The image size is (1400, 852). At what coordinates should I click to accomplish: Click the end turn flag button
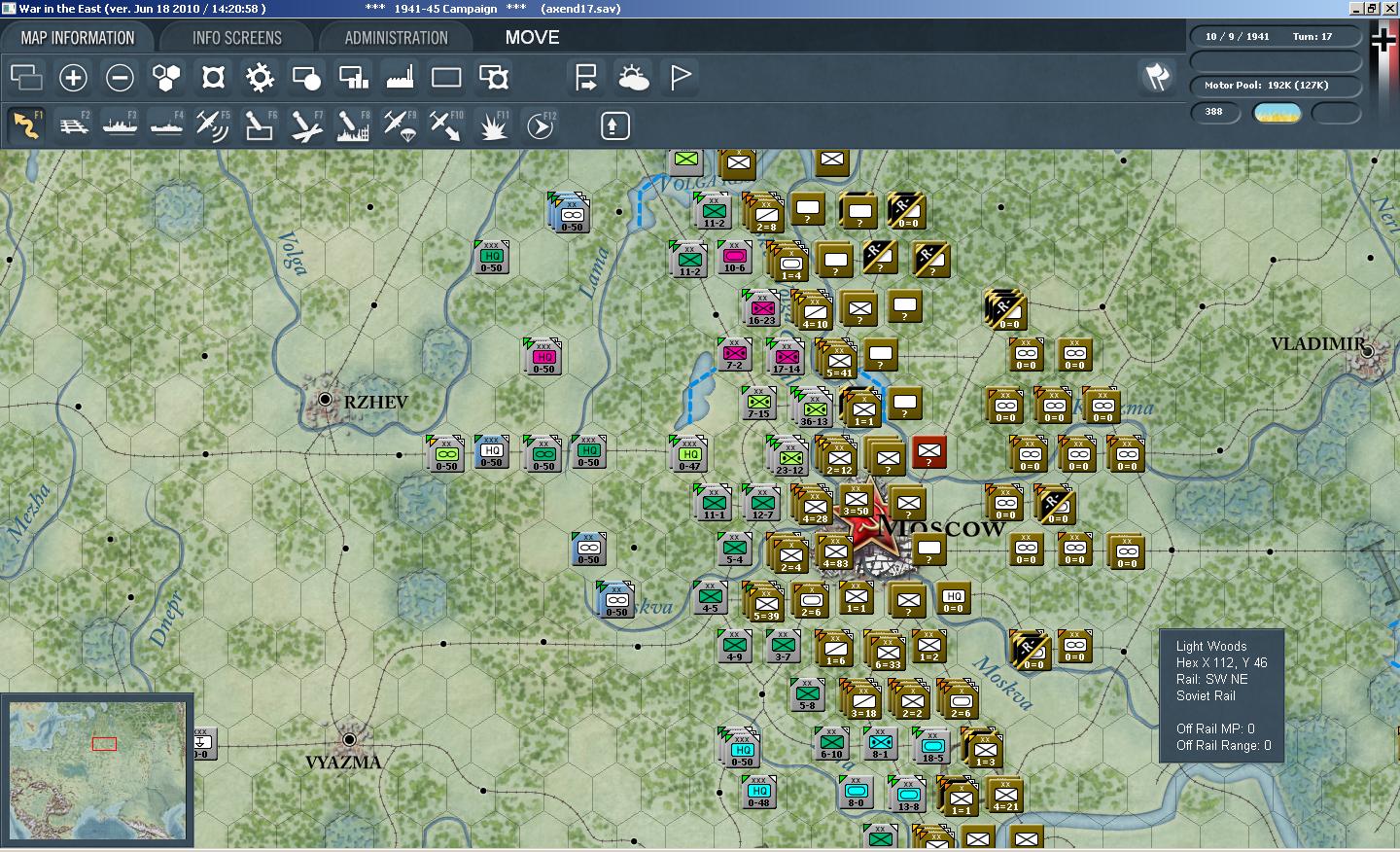pos(1156,78)
